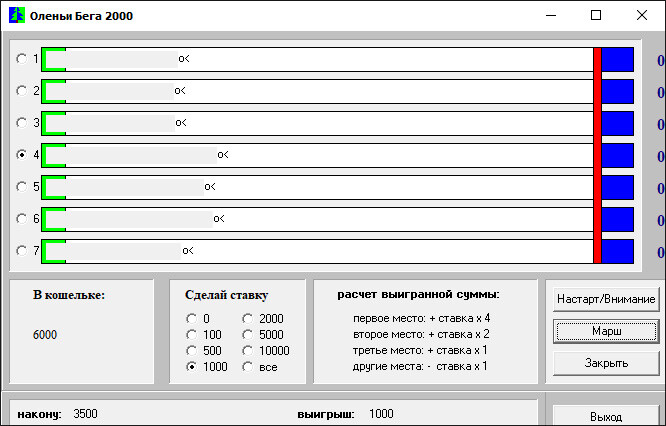Click the gray progress trail in lane 1
666x426 pixels.
[121, 59]
